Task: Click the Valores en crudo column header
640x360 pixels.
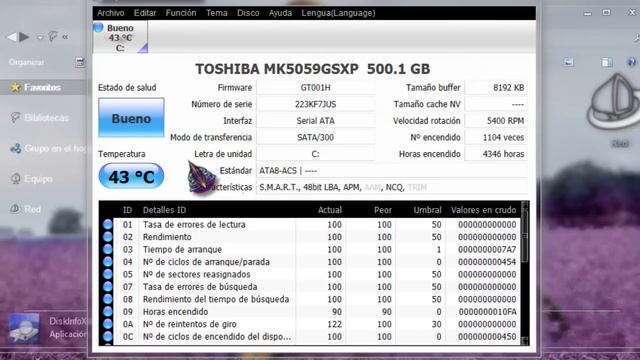Action: click(x=483, y=210)
